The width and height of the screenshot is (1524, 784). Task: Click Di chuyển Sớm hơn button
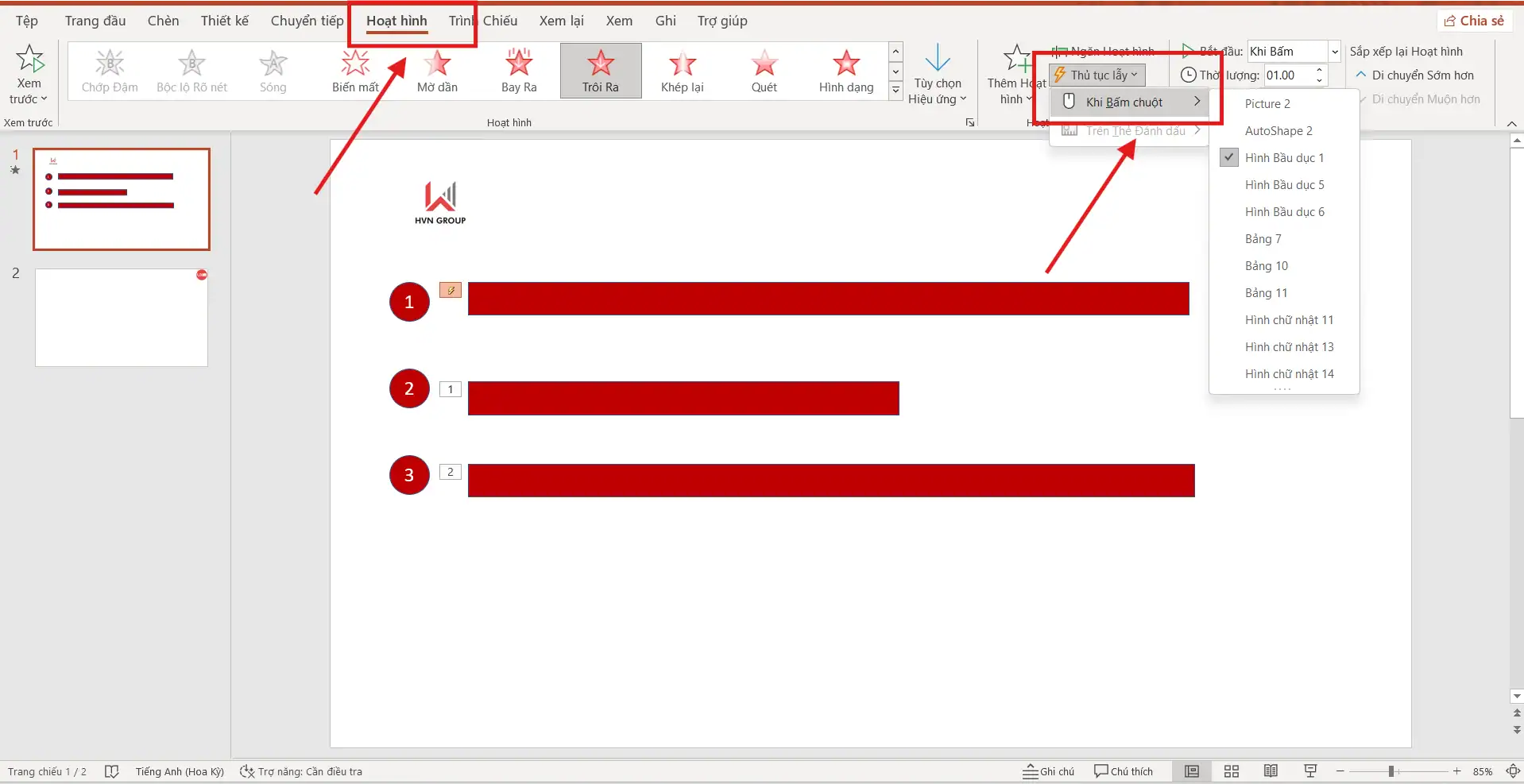click(1414, 75)
